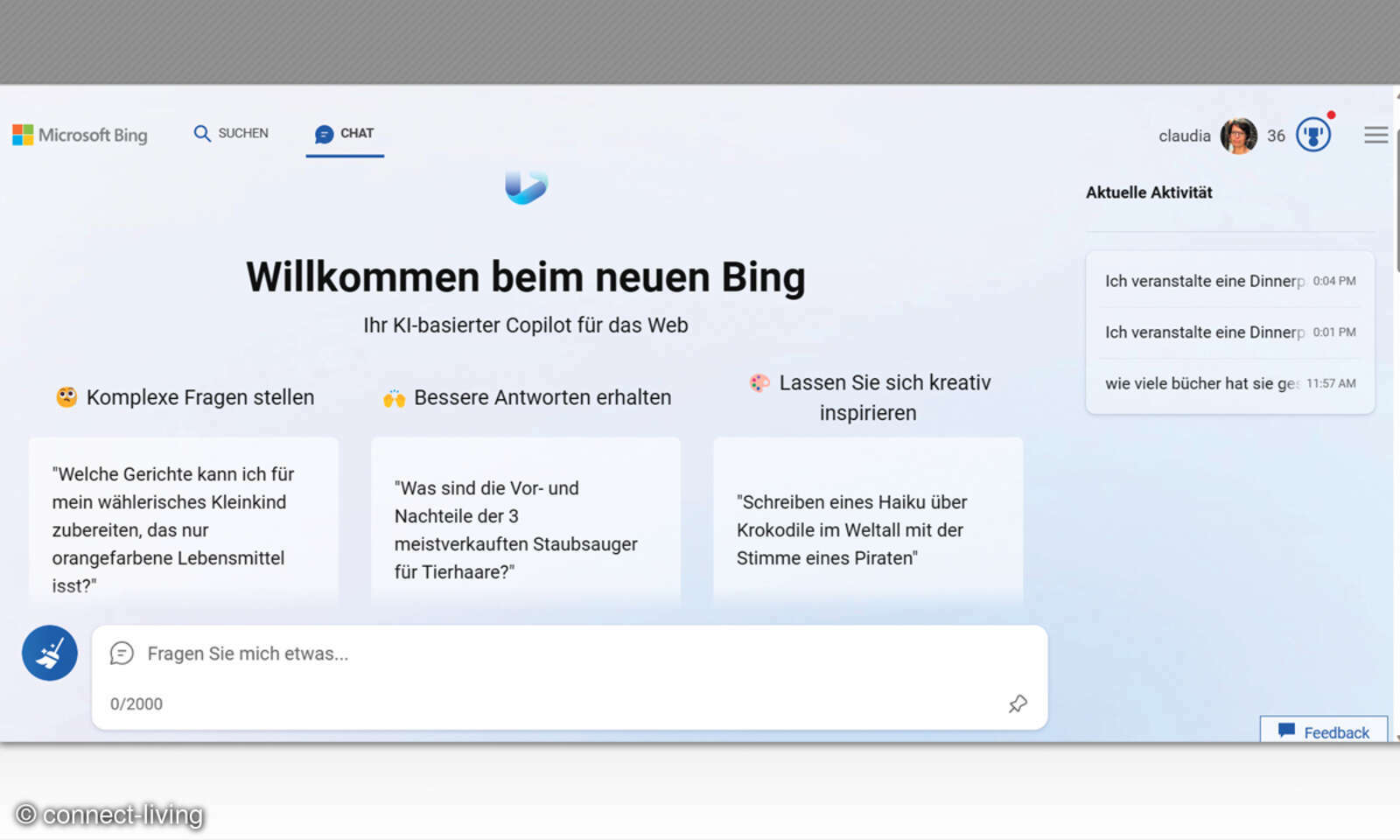Open Microsoft Rewards via the trophy icon
Screen dimensions: 1400x840
pos(1313,134)
